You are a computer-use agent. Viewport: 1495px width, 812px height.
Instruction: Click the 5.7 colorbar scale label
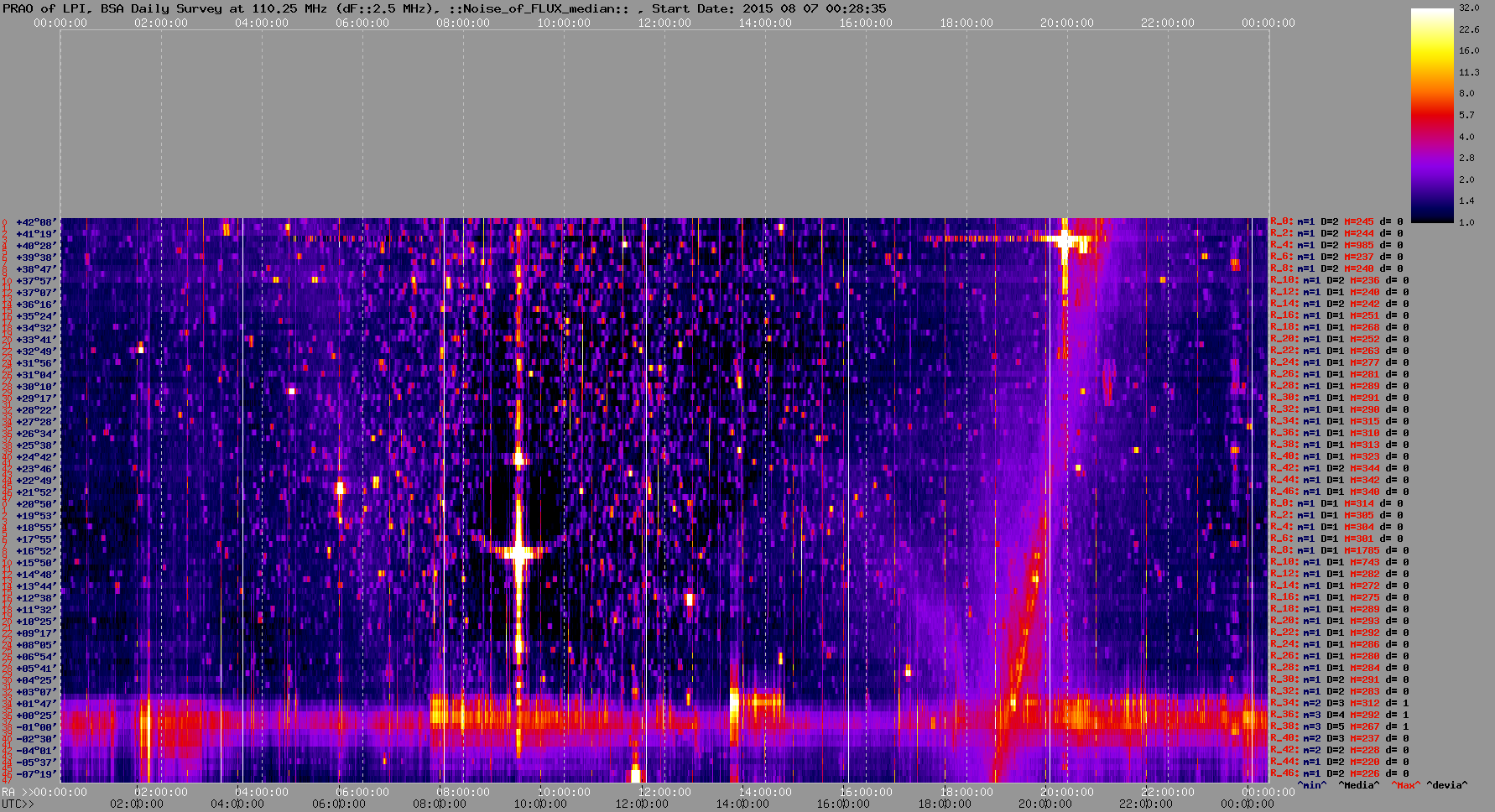(1466, 115)
